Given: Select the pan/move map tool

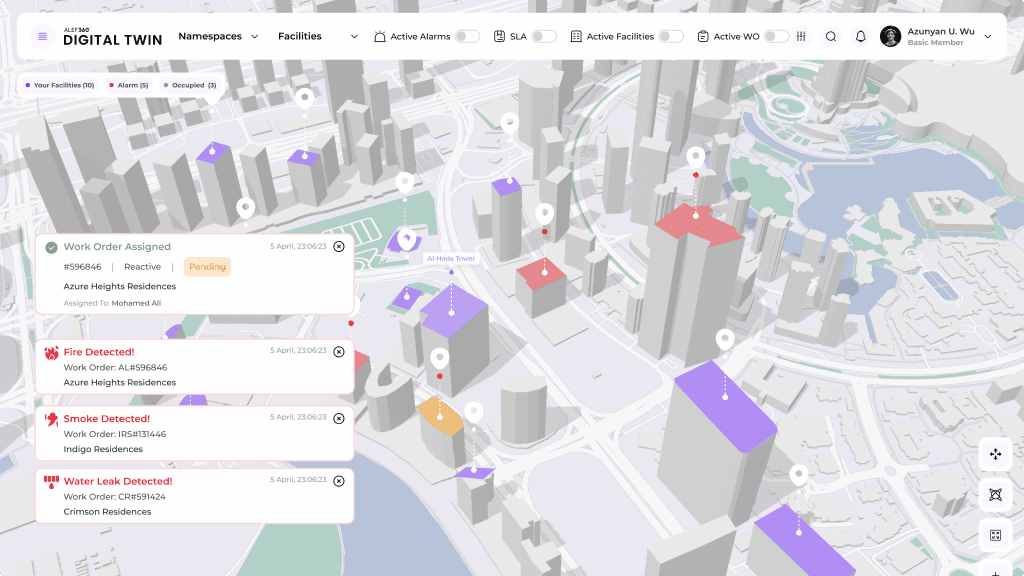Looking at the screenshot, I should point(995,454).
